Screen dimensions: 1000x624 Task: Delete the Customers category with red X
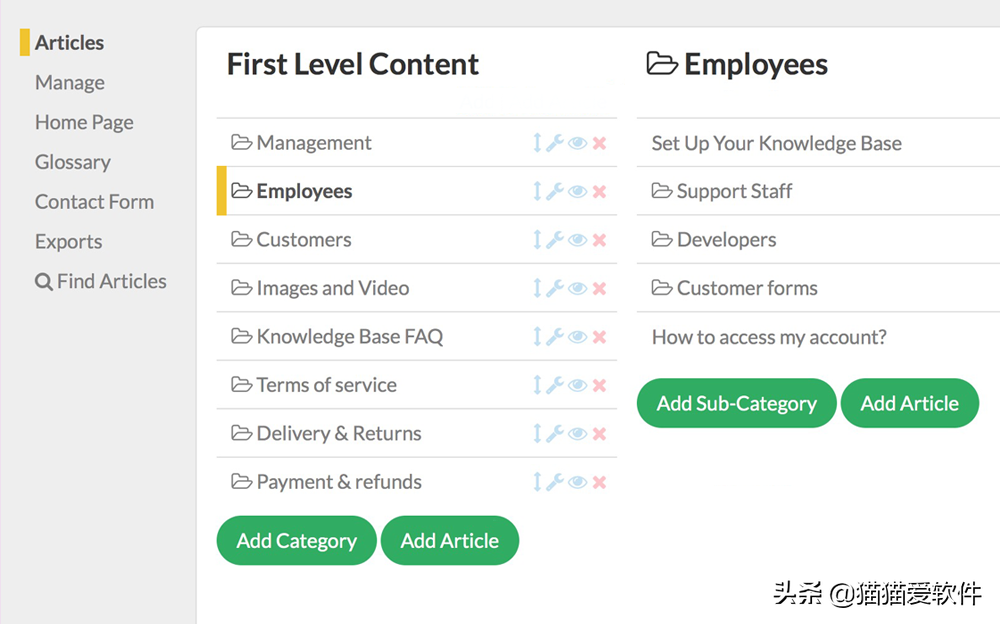coord(599,240)
